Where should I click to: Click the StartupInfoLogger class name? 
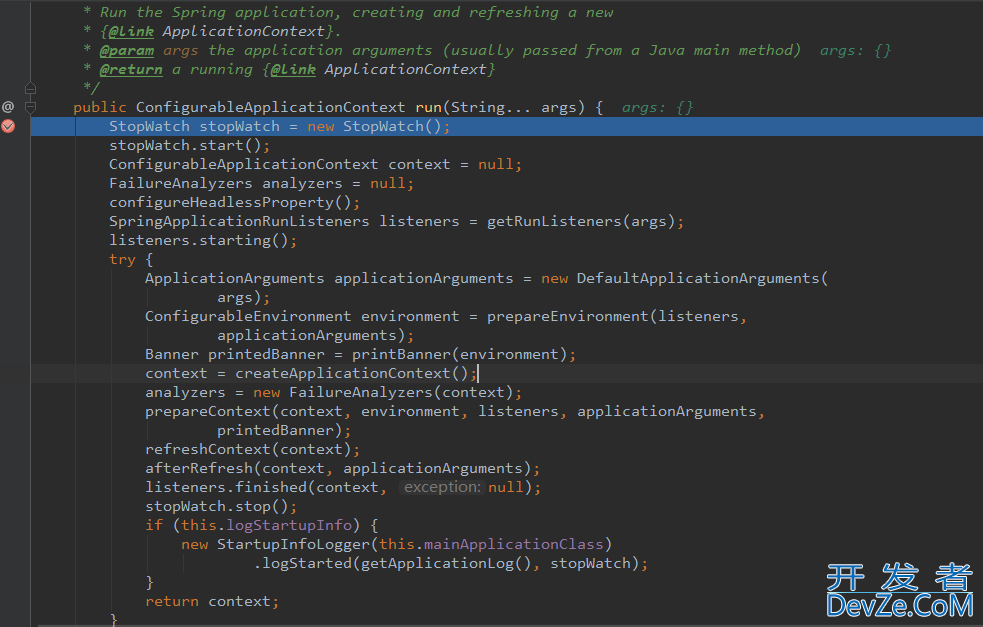point(293,544)
